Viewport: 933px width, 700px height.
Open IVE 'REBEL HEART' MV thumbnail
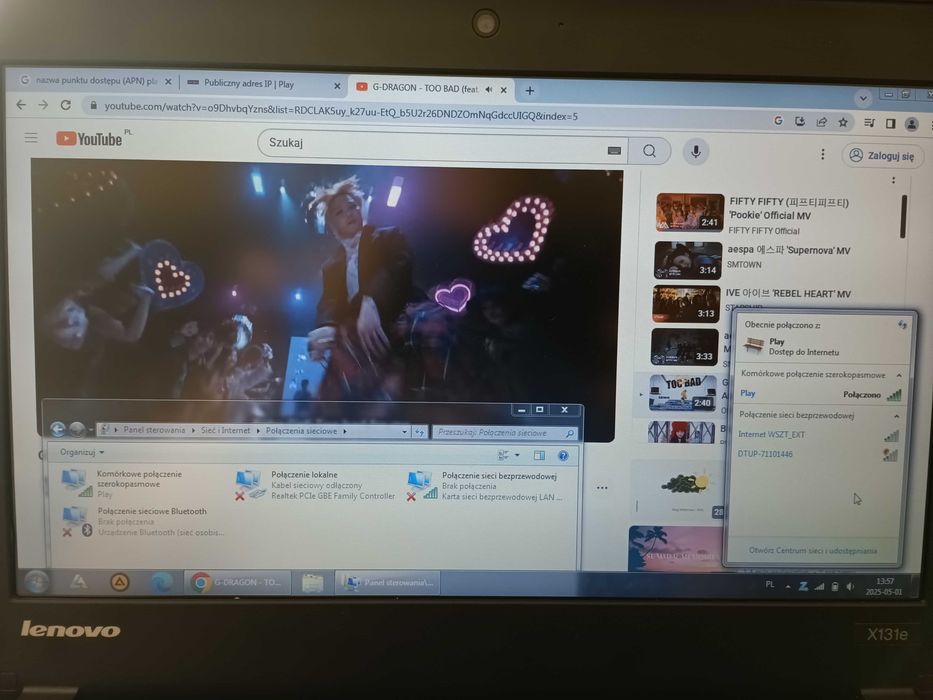pos(686,304)
